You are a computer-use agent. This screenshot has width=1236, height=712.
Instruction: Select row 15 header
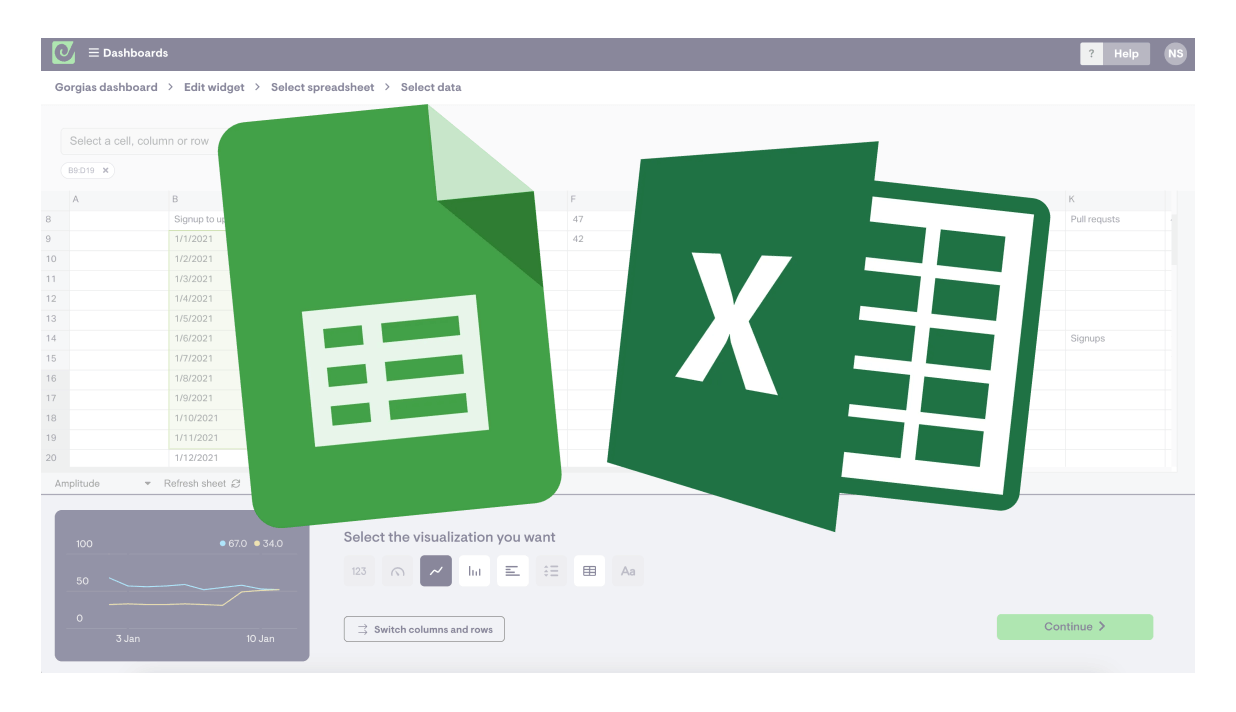(x=55, y=360)
